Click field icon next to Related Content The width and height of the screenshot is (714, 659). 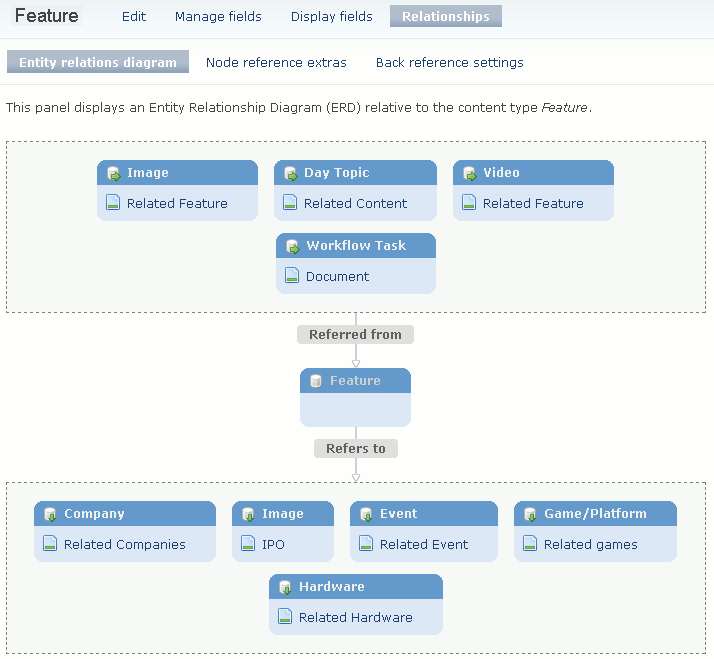pyautogui.click(x=290, y=202)
